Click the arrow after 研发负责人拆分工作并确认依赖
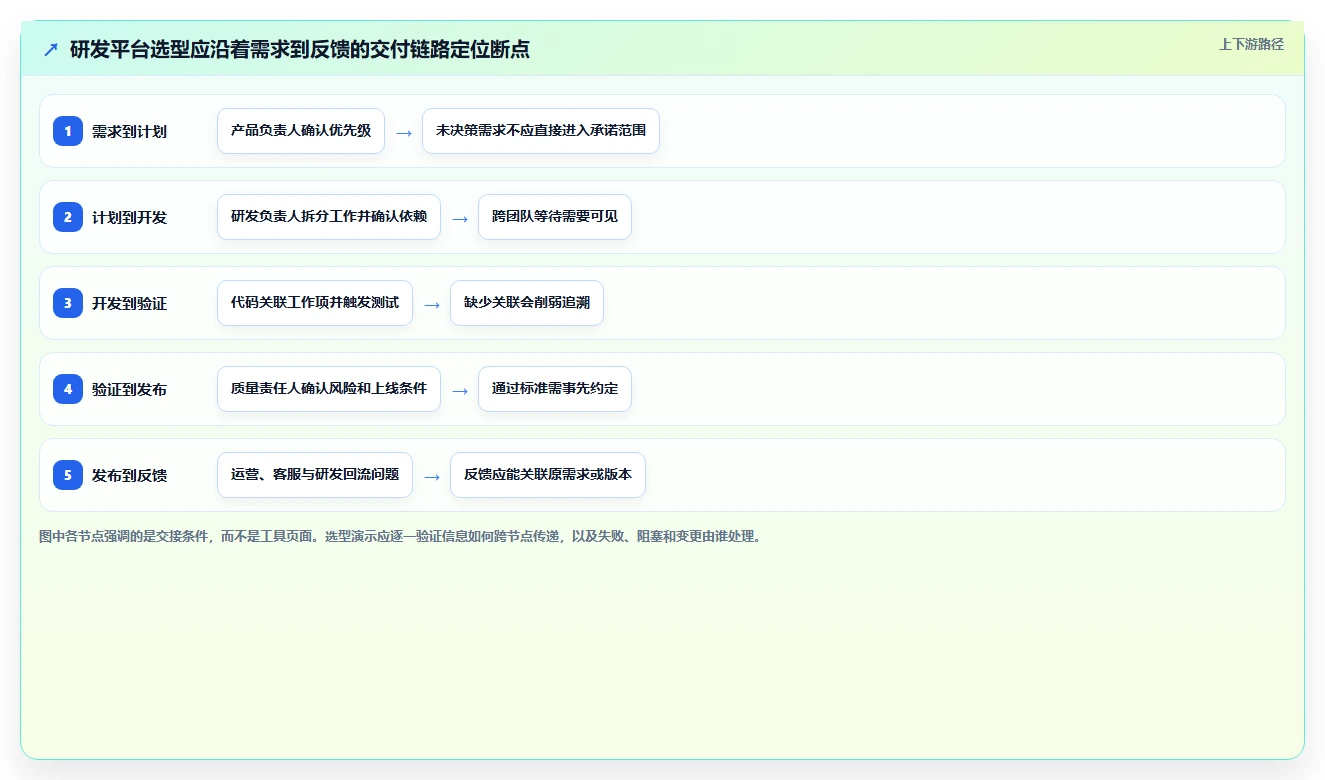Screen dimensions: 1325x780 coord(460,218)
